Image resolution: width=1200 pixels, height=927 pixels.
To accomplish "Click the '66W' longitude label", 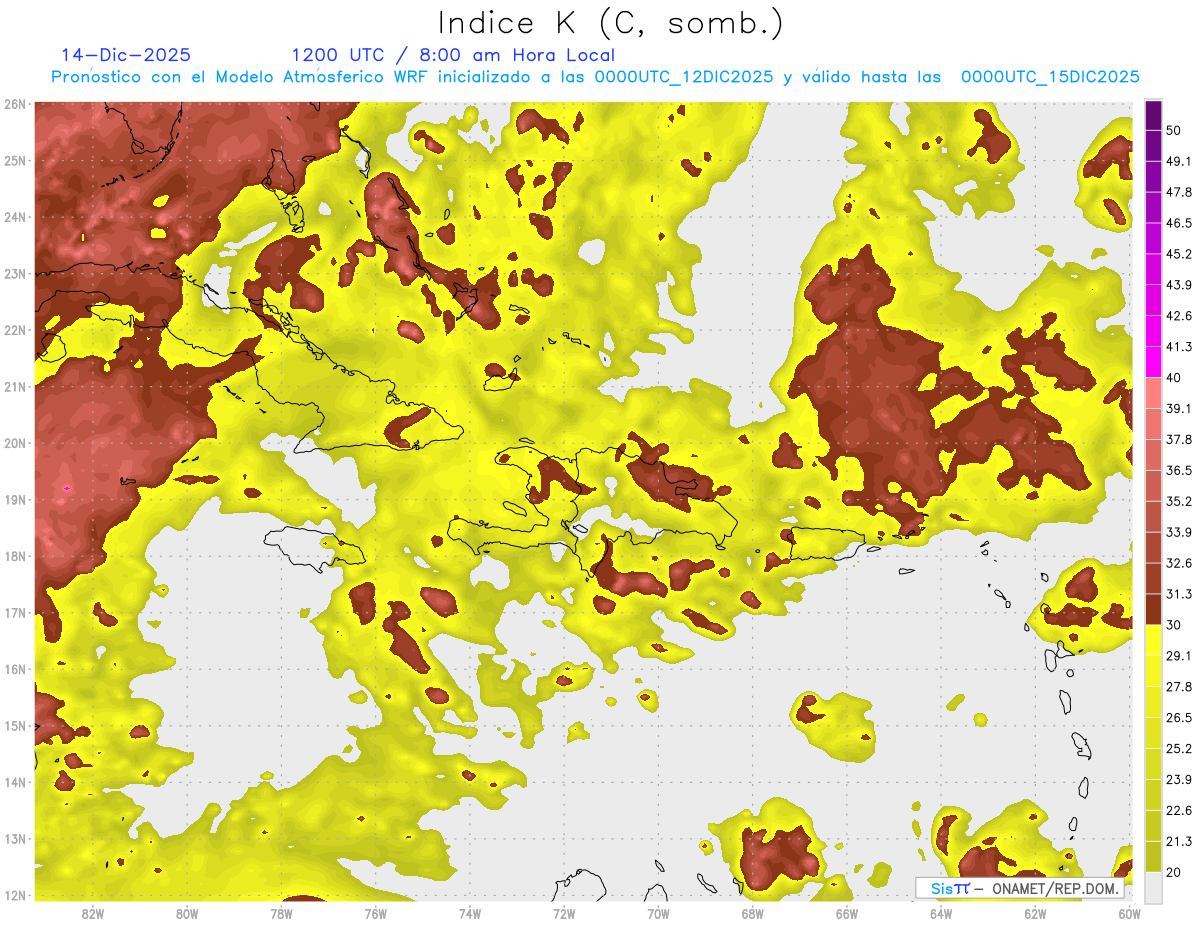I will point(846,914).
